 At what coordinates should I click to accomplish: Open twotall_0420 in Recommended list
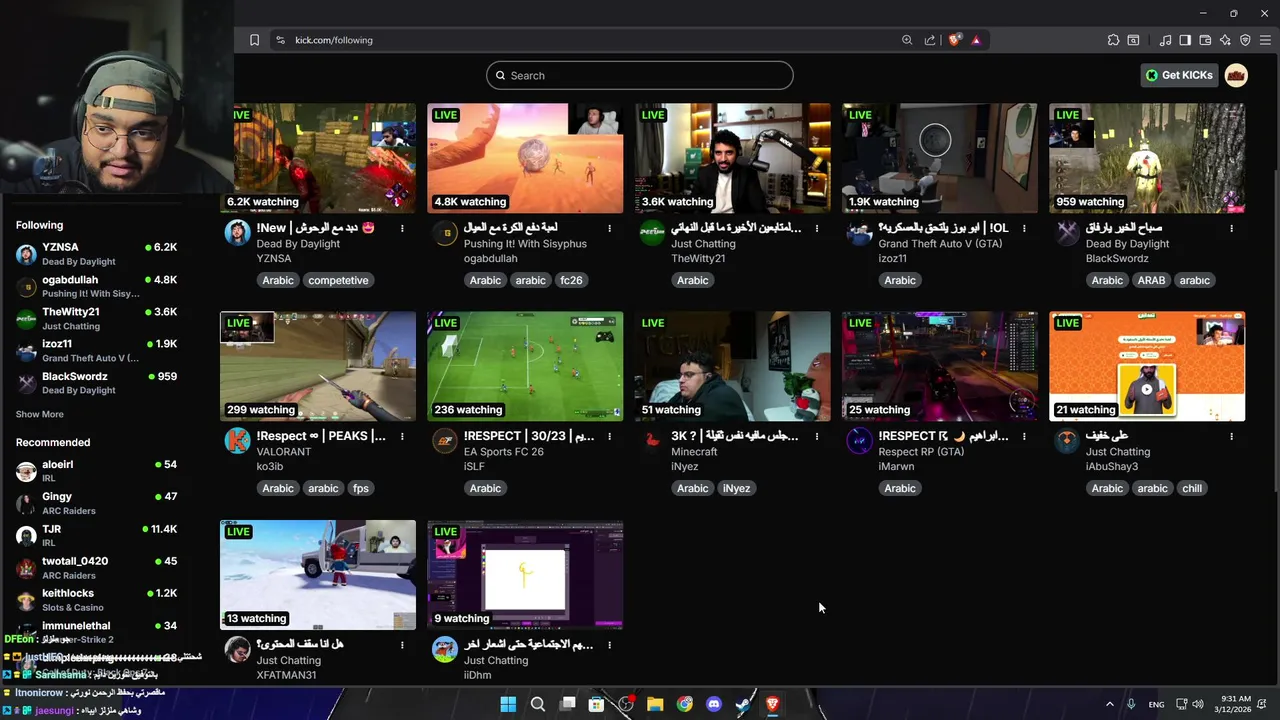pos(96,568)
